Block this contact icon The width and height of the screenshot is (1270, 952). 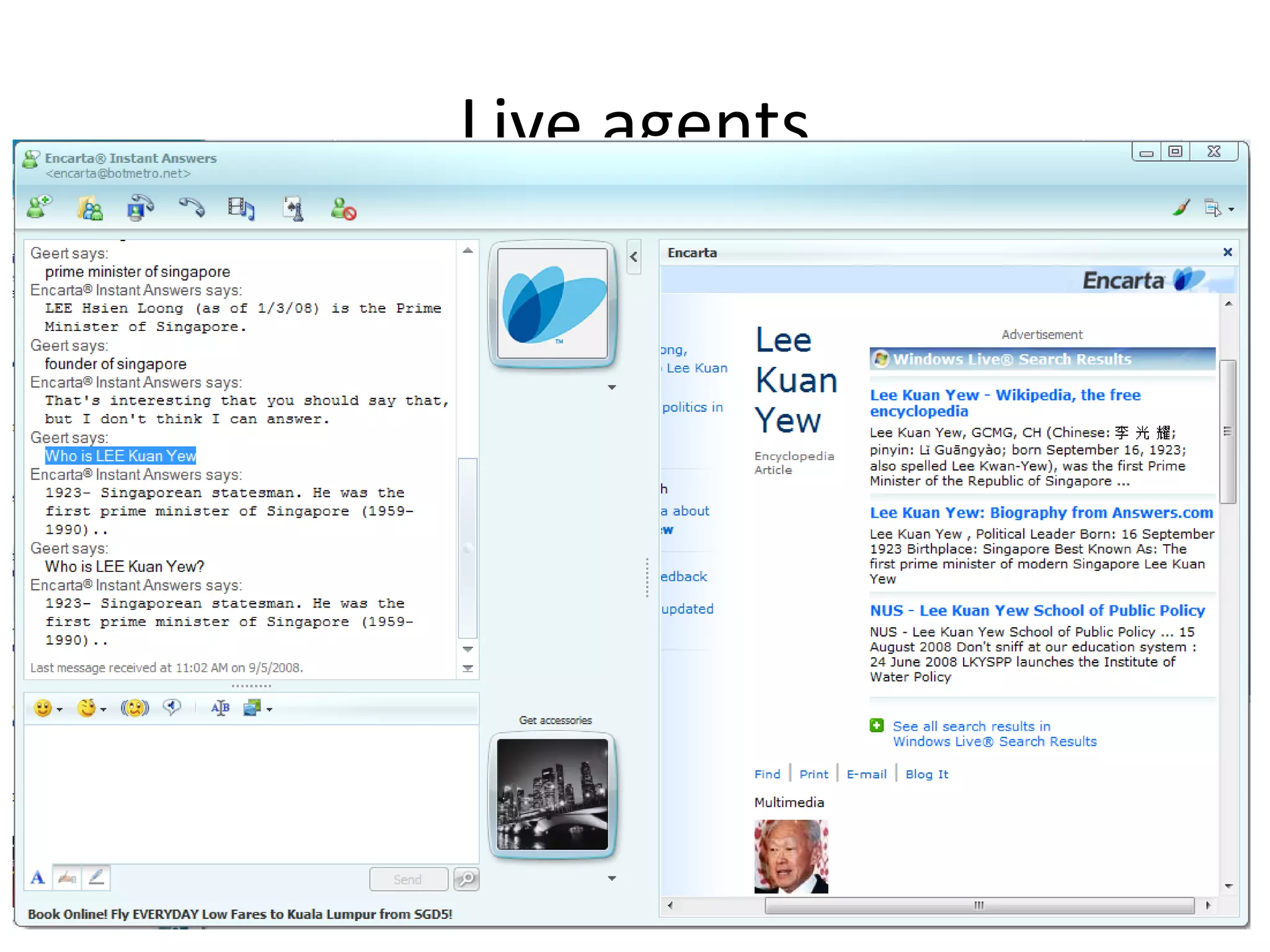pyautogui.click(x=343, y=209)
